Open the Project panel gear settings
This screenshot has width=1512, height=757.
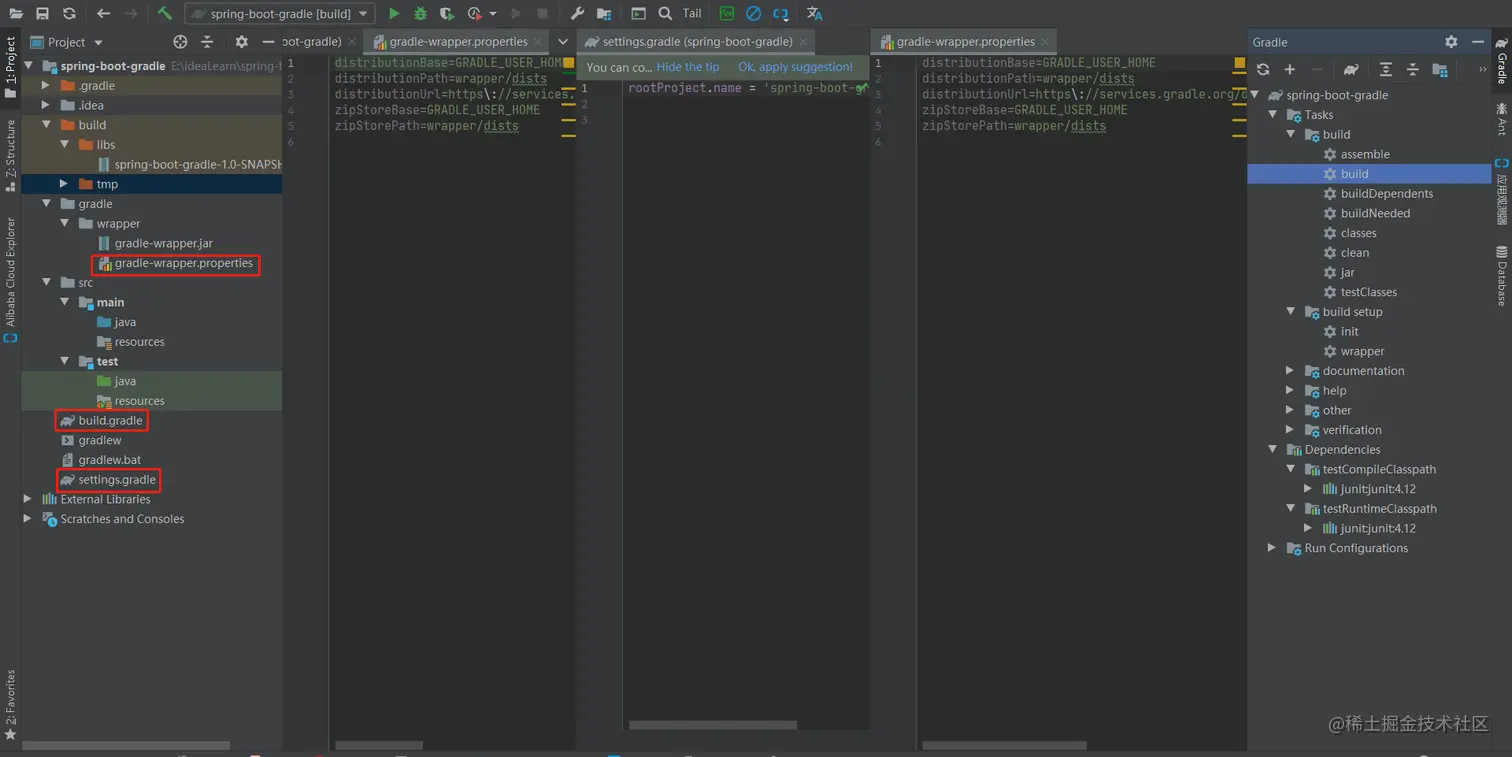point(241,42)
